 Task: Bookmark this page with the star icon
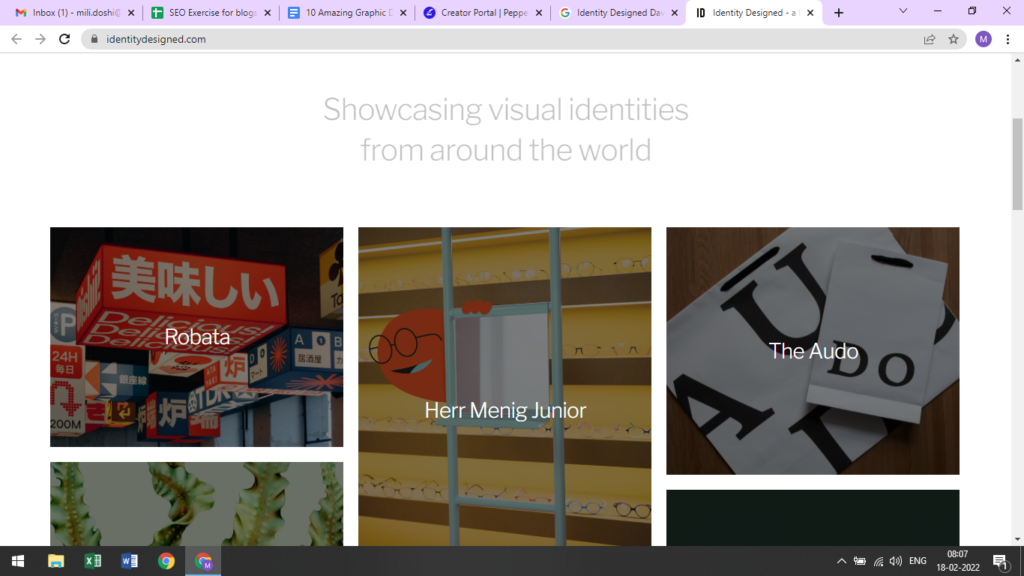(954, 39)
